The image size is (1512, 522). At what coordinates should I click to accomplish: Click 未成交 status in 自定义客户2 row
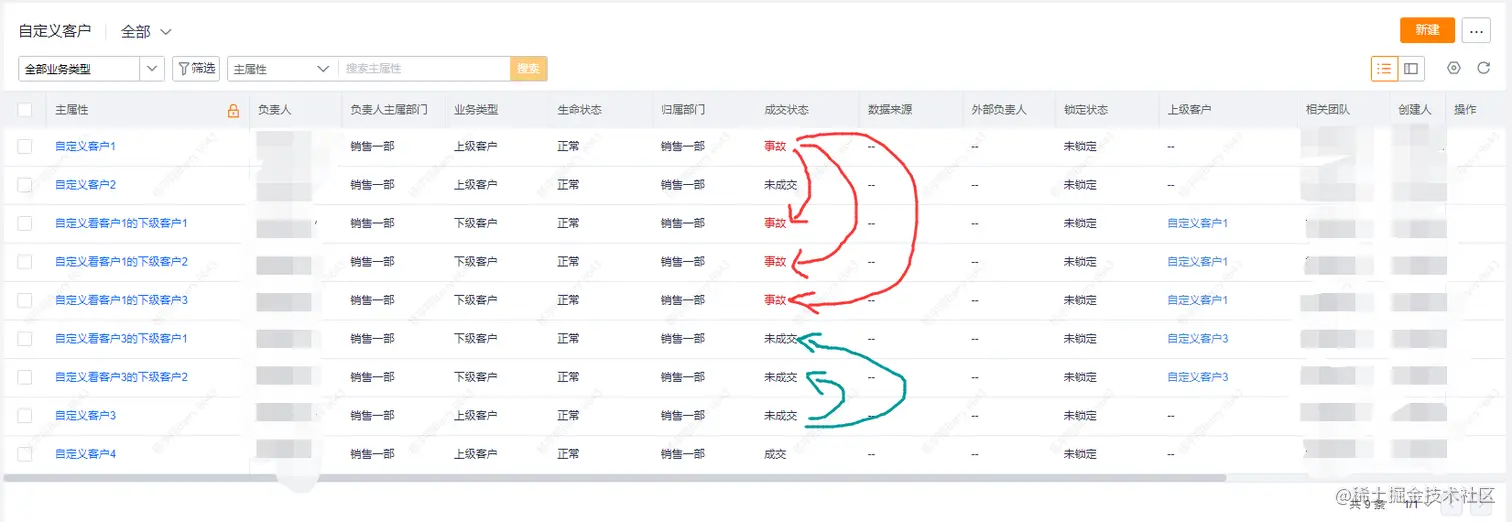tap(780, 185)
